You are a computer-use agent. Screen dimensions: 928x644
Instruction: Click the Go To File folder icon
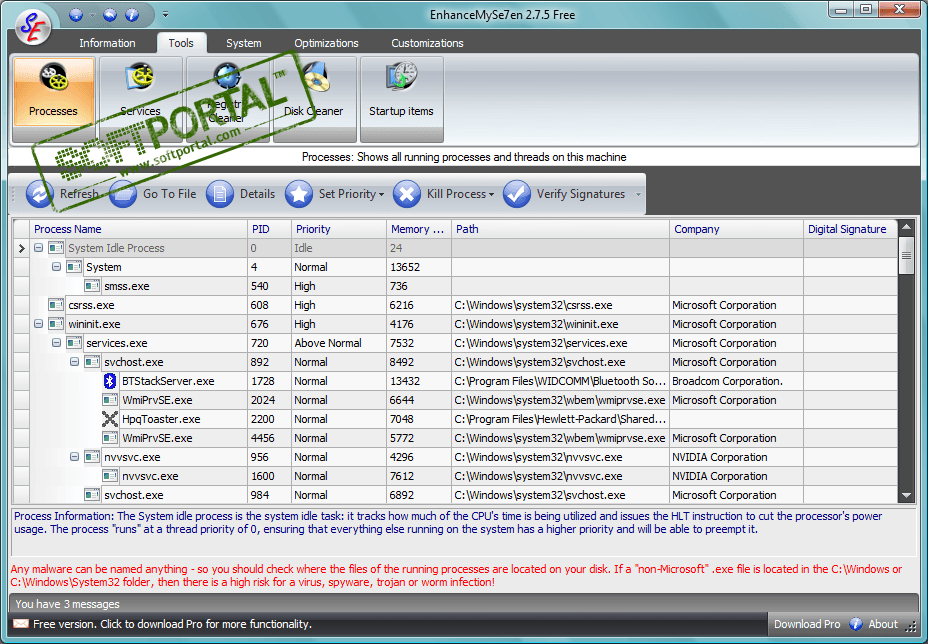123,194
